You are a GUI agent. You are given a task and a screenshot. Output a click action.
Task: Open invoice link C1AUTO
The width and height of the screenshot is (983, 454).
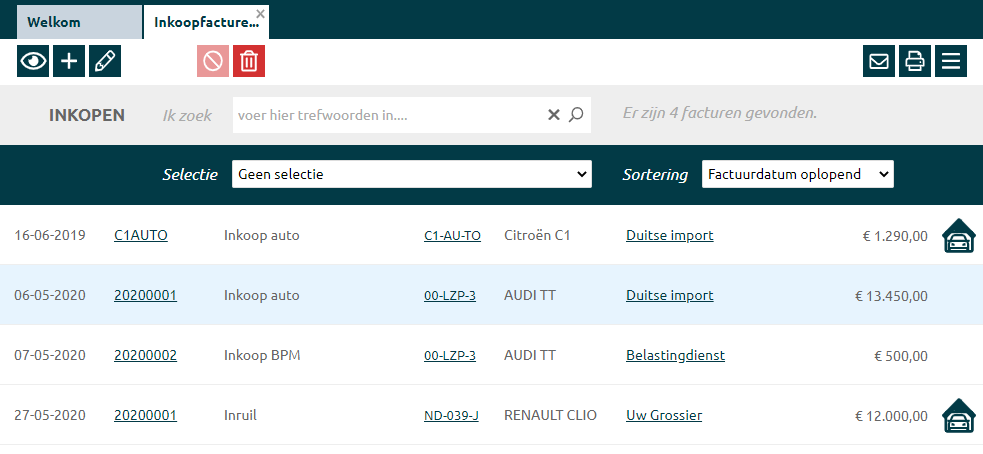141,236
